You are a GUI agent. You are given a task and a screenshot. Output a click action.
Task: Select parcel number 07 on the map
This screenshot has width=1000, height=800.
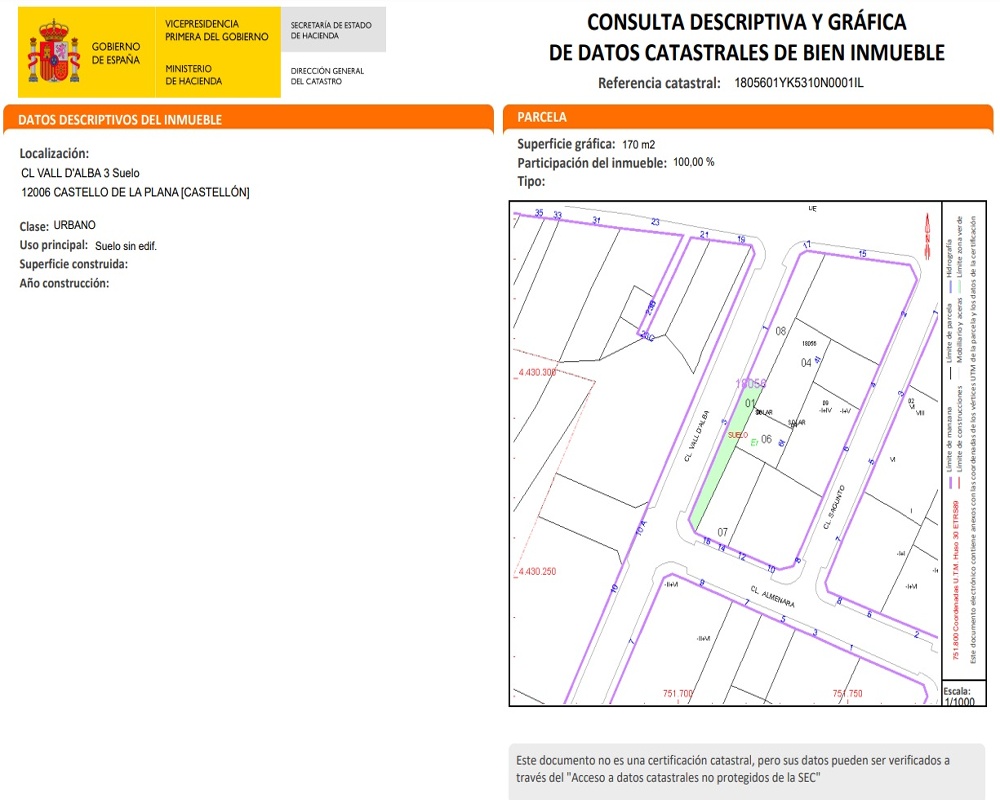(x=722, y=532)
